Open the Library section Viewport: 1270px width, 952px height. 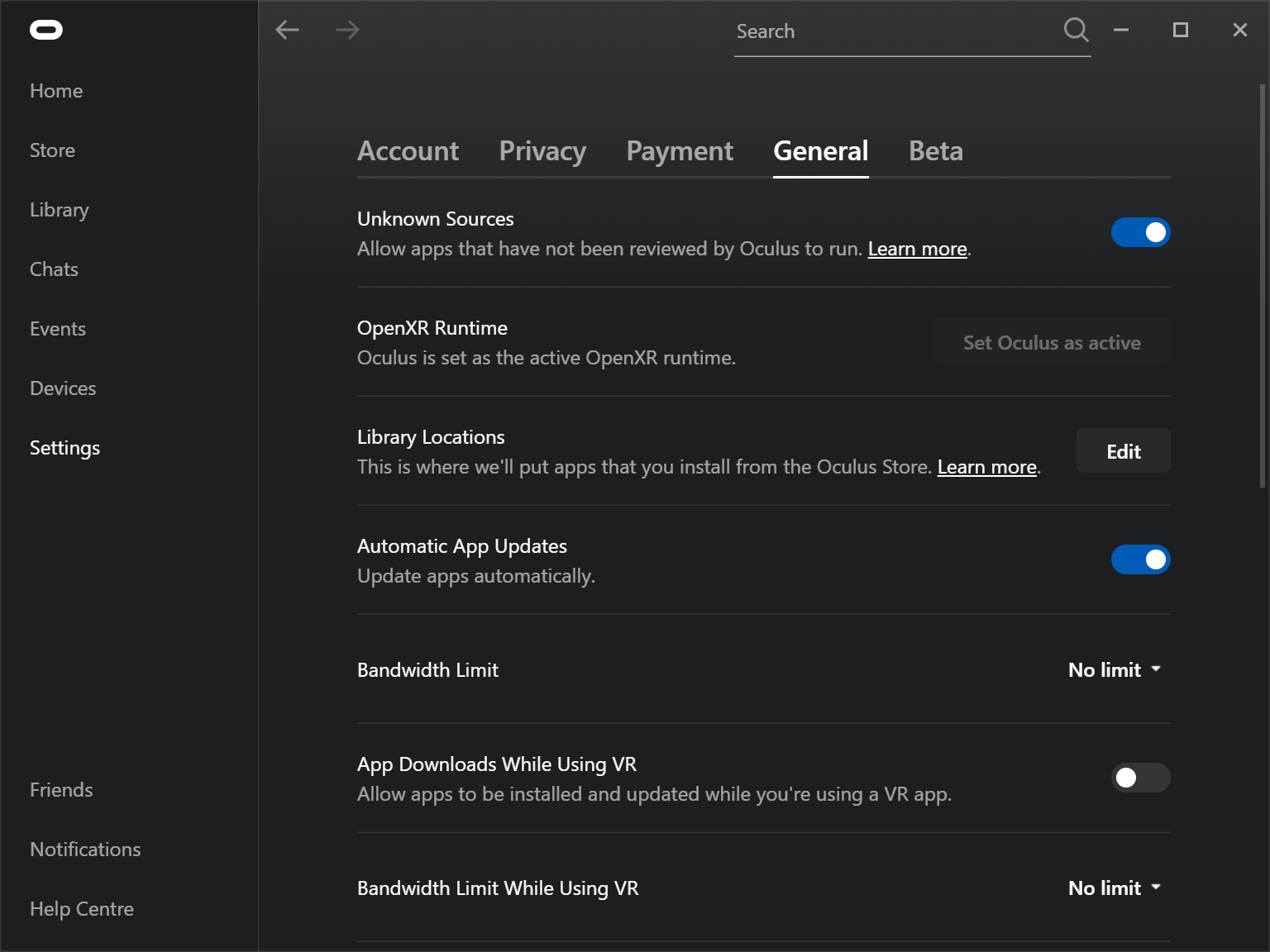59,209
